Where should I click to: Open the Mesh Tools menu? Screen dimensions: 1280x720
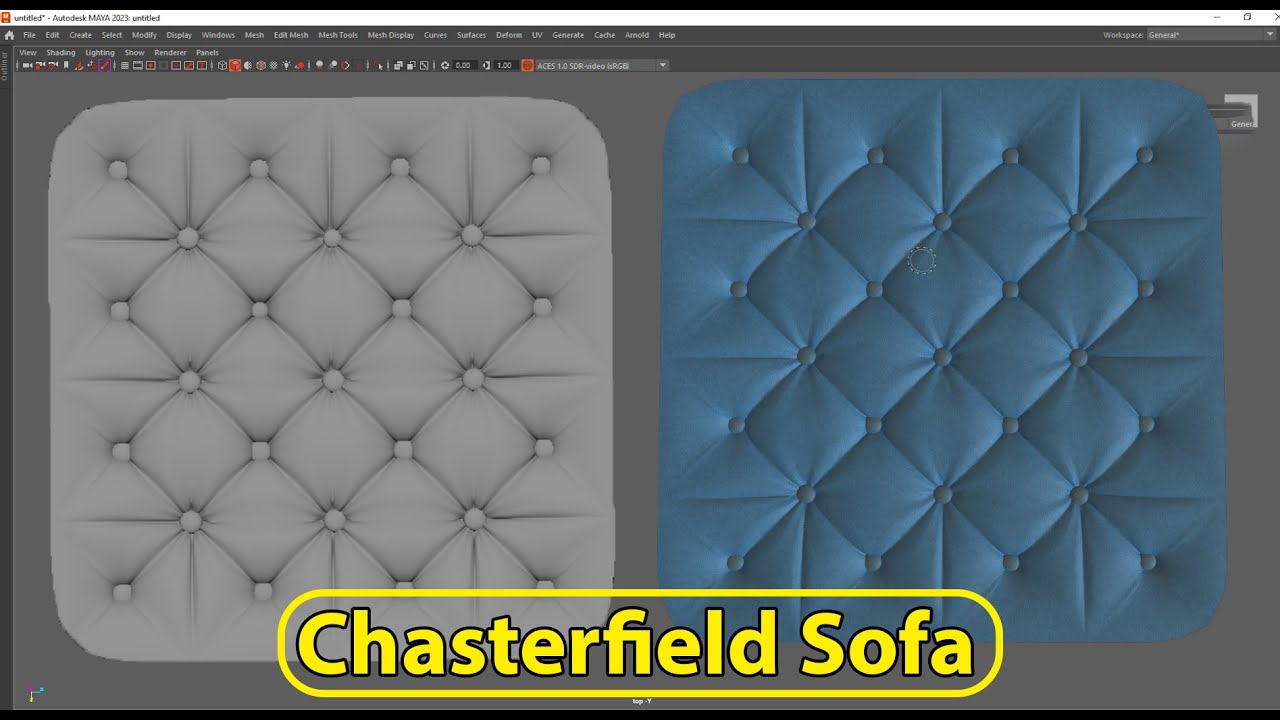coord(338,35)
